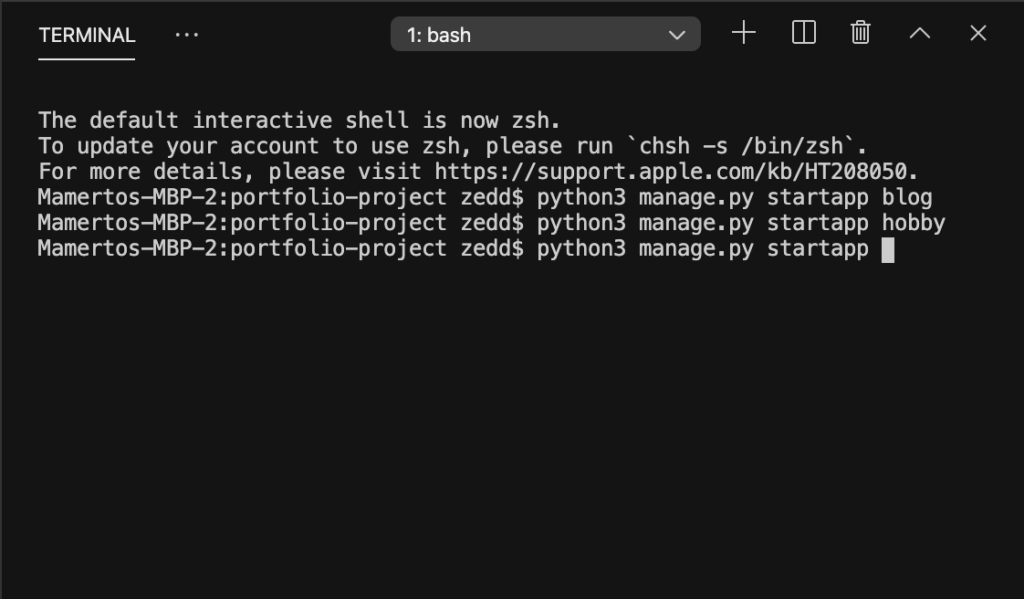
Task: Create a new terminal with plus icon
Action: pos(743,33)
